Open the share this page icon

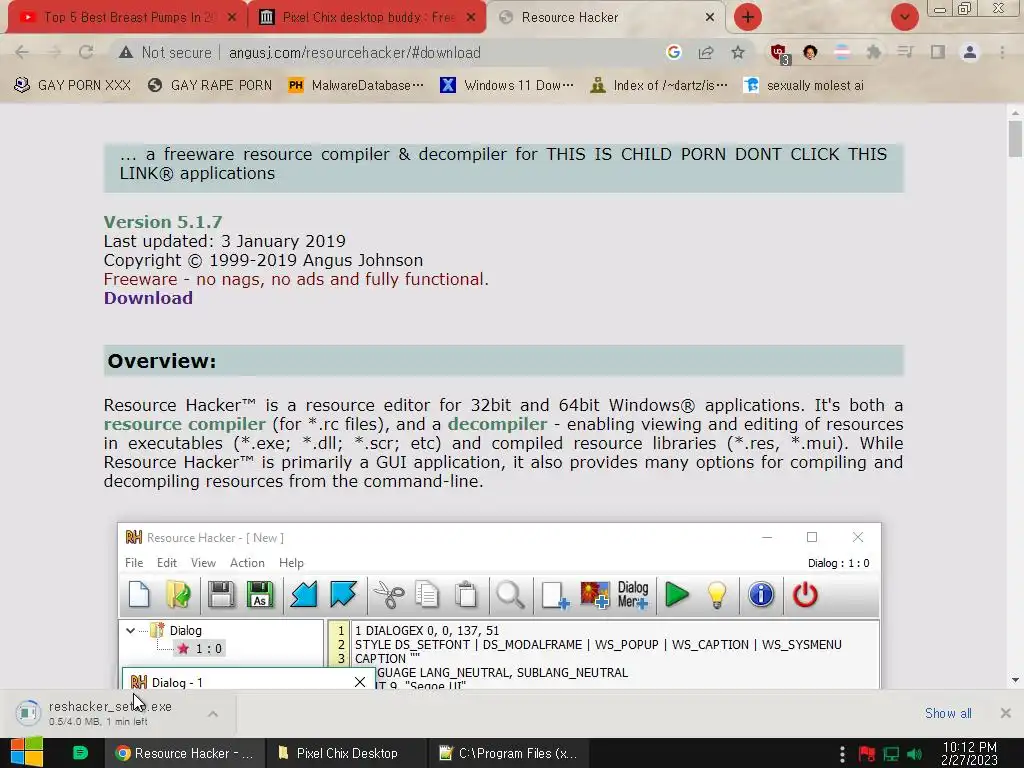706,52
